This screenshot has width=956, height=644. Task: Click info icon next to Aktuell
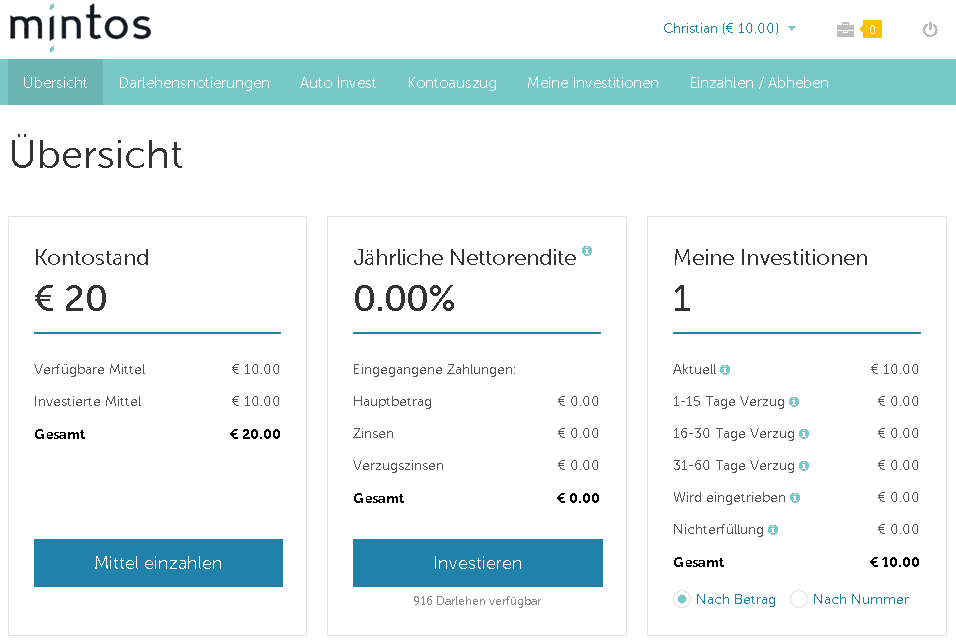pos(725,370)
